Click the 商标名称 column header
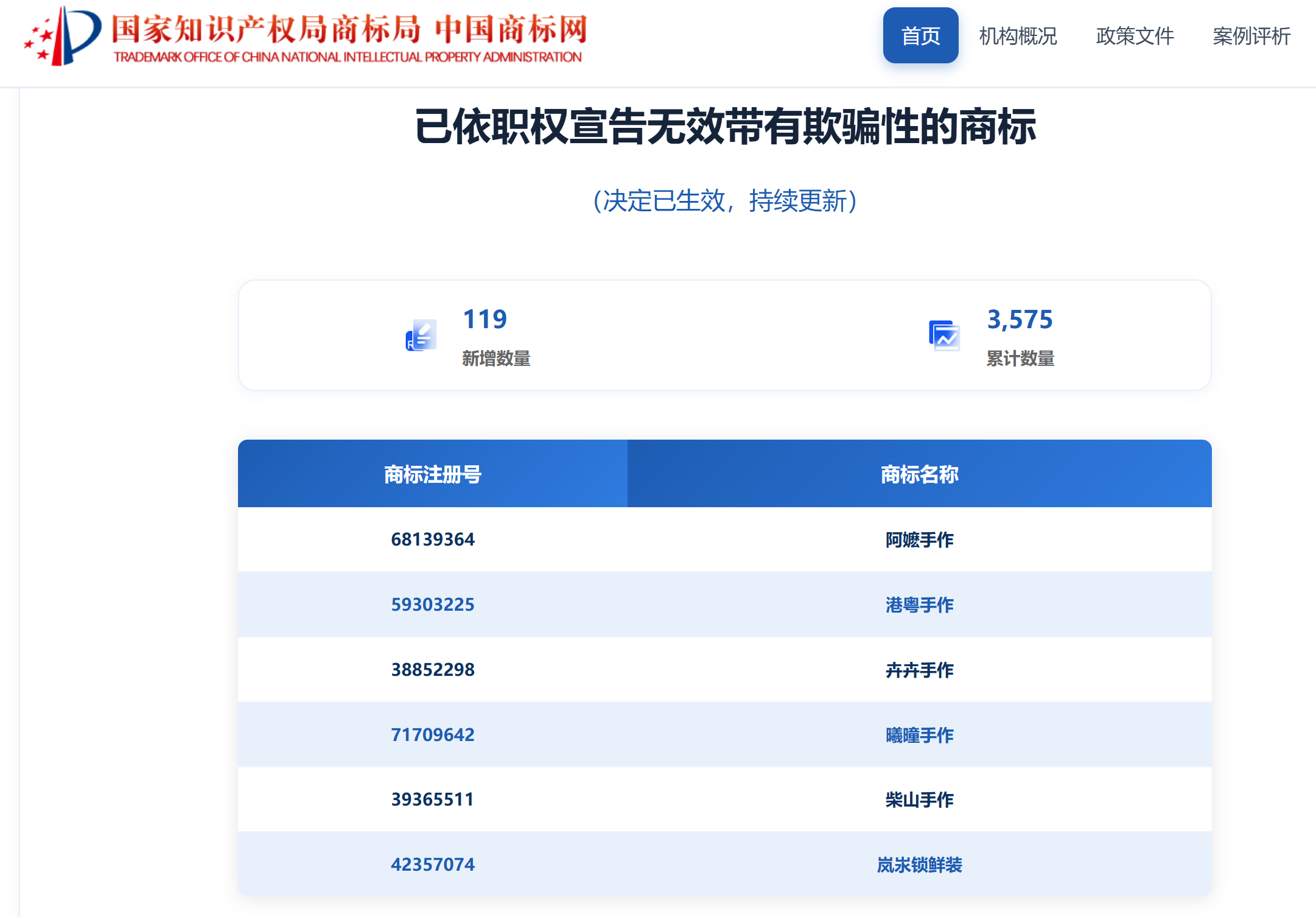The height and width of the screenshot is (917, 1316). pyautogui.click(x=920, y=474)
